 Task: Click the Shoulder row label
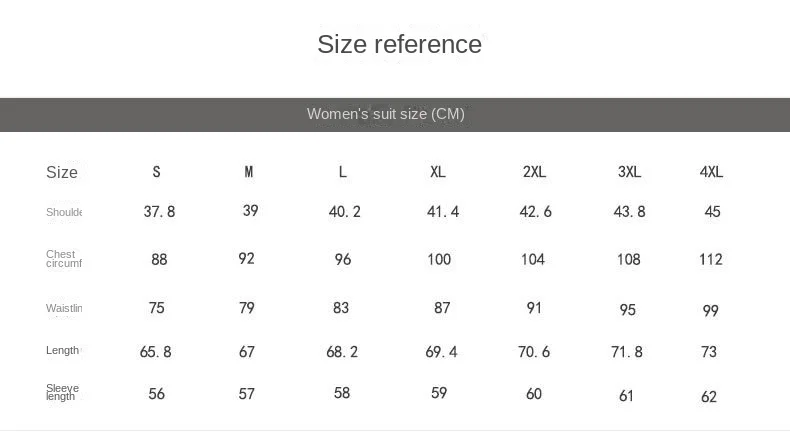(x=64, y=212)
